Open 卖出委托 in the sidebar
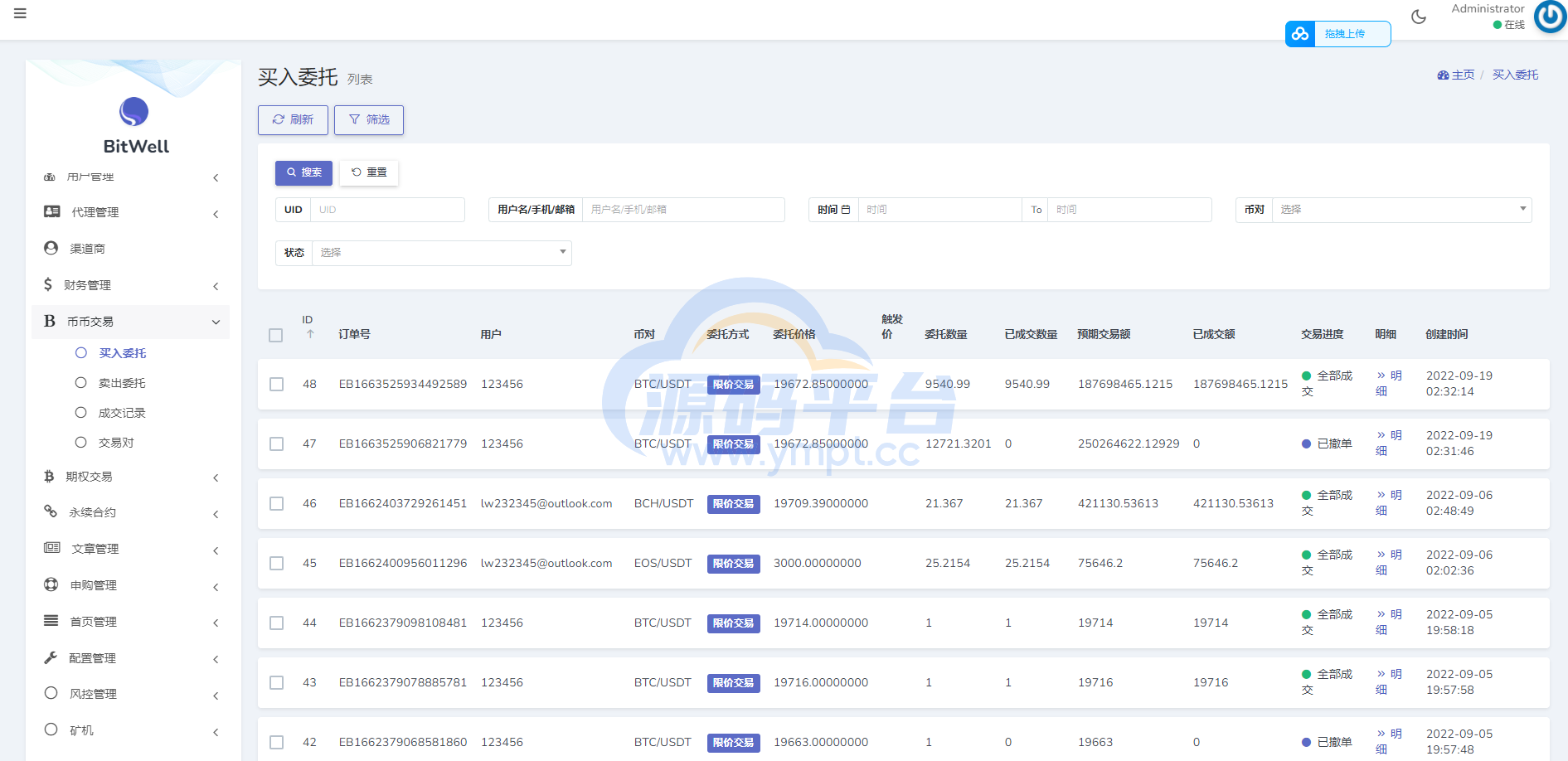The image size is (1568, 761). [x=122, y=383]
